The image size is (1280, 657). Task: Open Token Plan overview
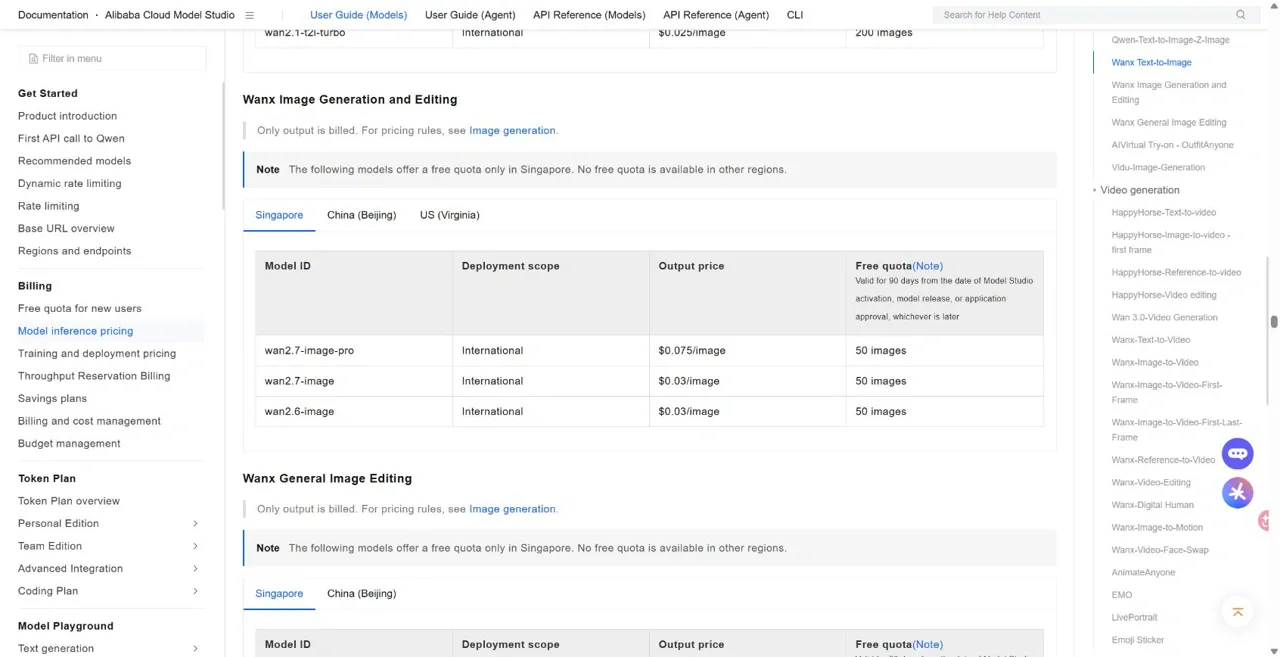point(68,501)
